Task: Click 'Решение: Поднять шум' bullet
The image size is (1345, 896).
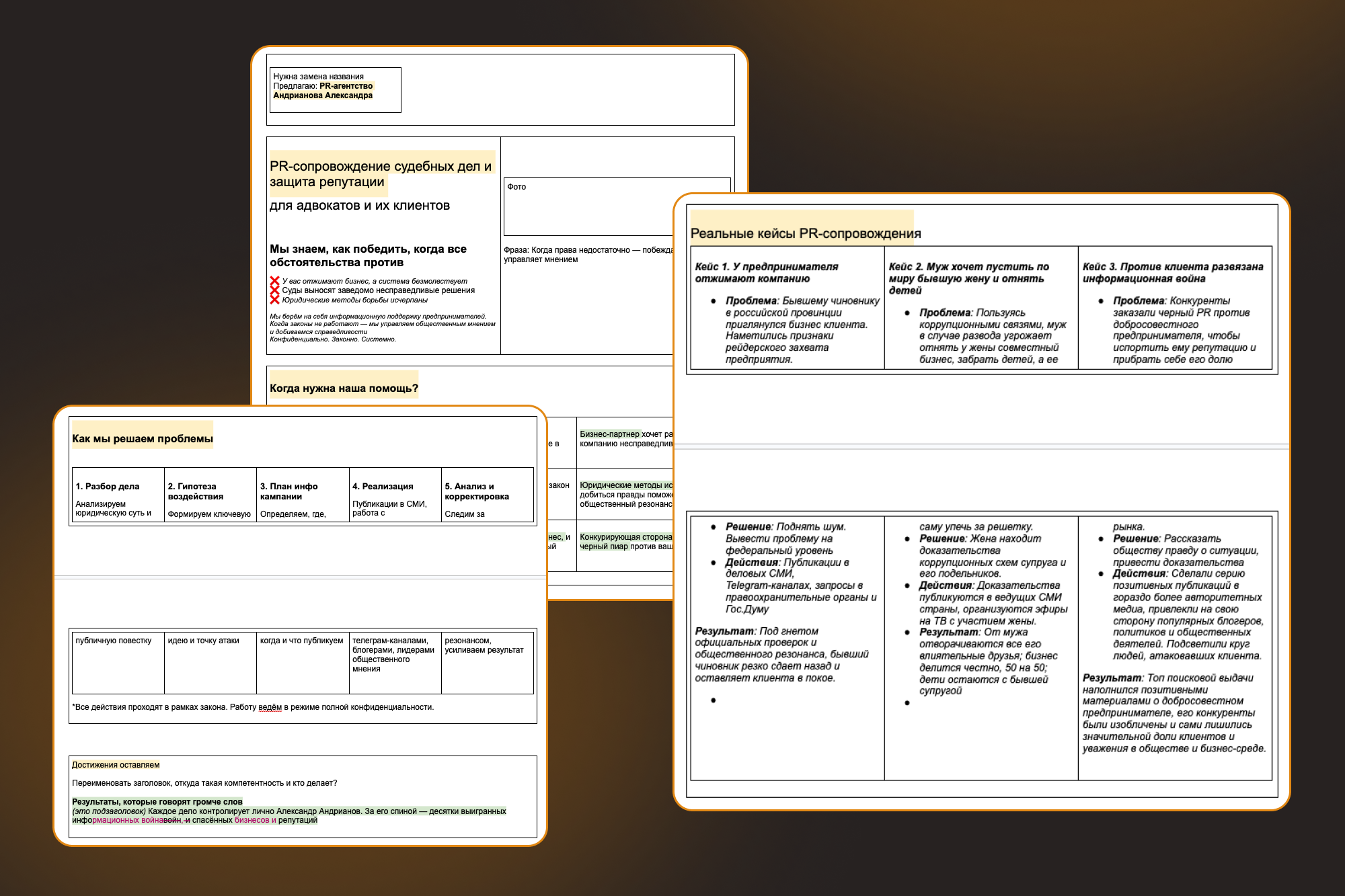Action: click(x=785, y=538)
